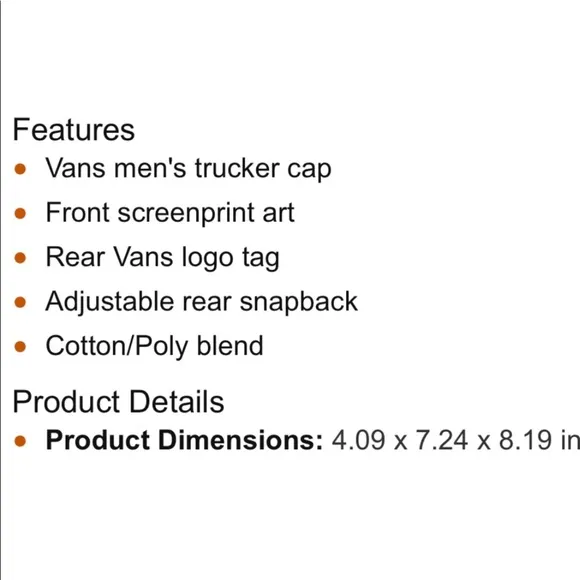The width and height of the screenshot is (580, 580).
Task: Click the Cotton/Poly blend text
Action: (x=154, y=347)
